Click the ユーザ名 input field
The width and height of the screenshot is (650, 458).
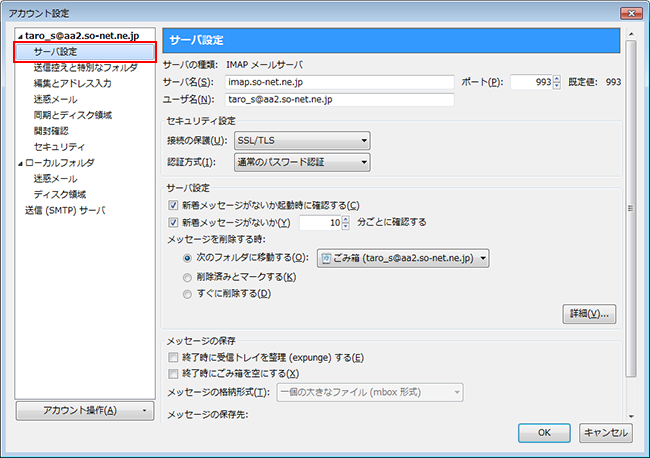pos(340,100)
